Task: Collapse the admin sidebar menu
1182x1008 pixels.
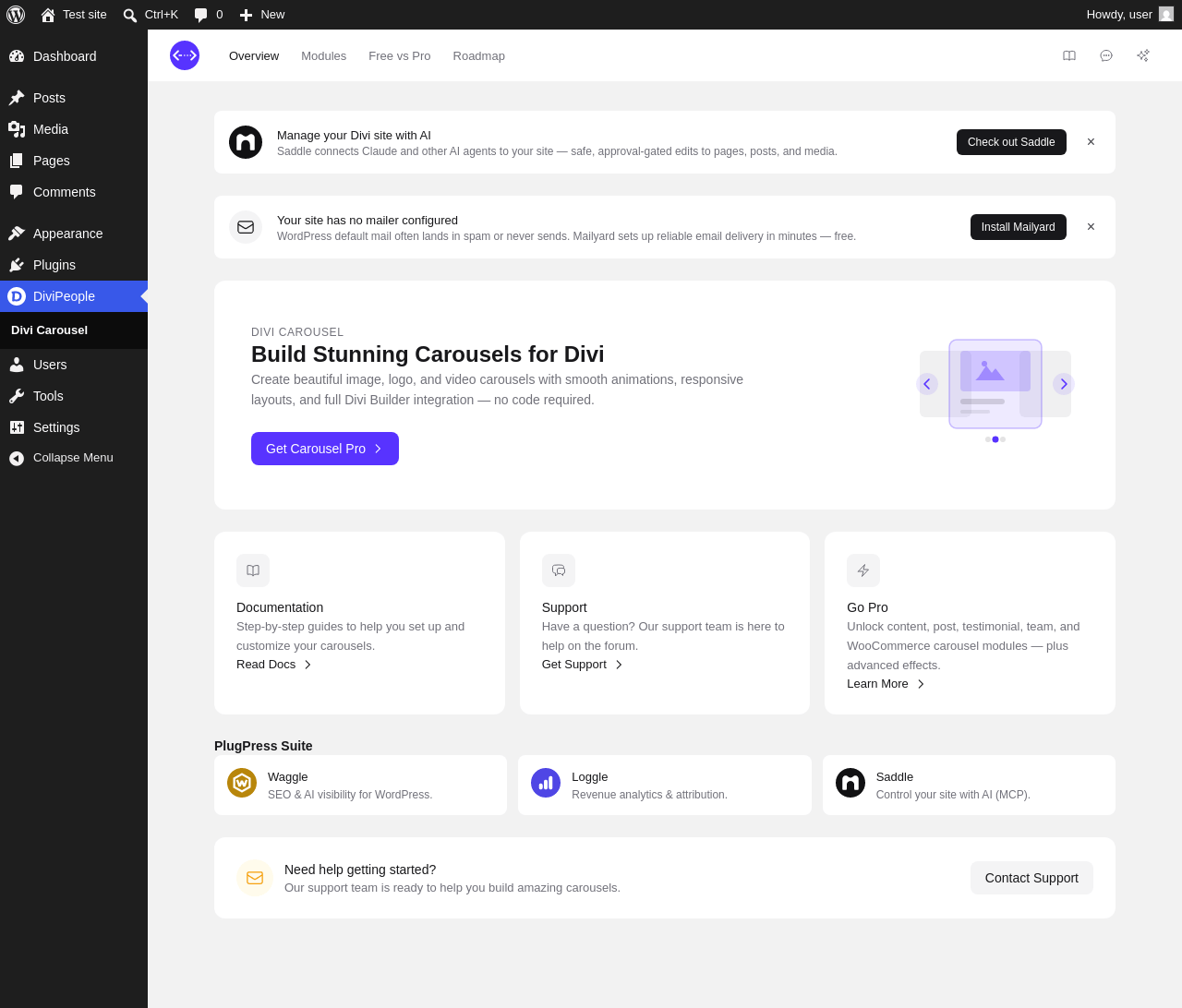Action: coord(74,458)
